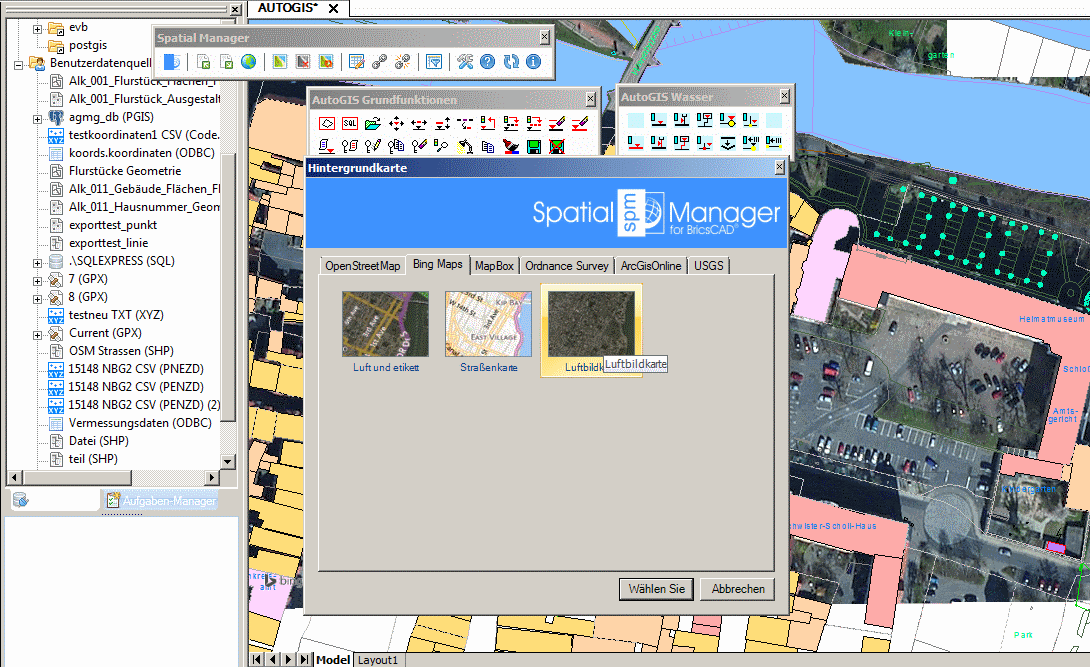Image resolution: width=1090 pixels, height=667 pixels.
Task: Click the data source tree's scroll right arrow
Action: pos(213,478)
